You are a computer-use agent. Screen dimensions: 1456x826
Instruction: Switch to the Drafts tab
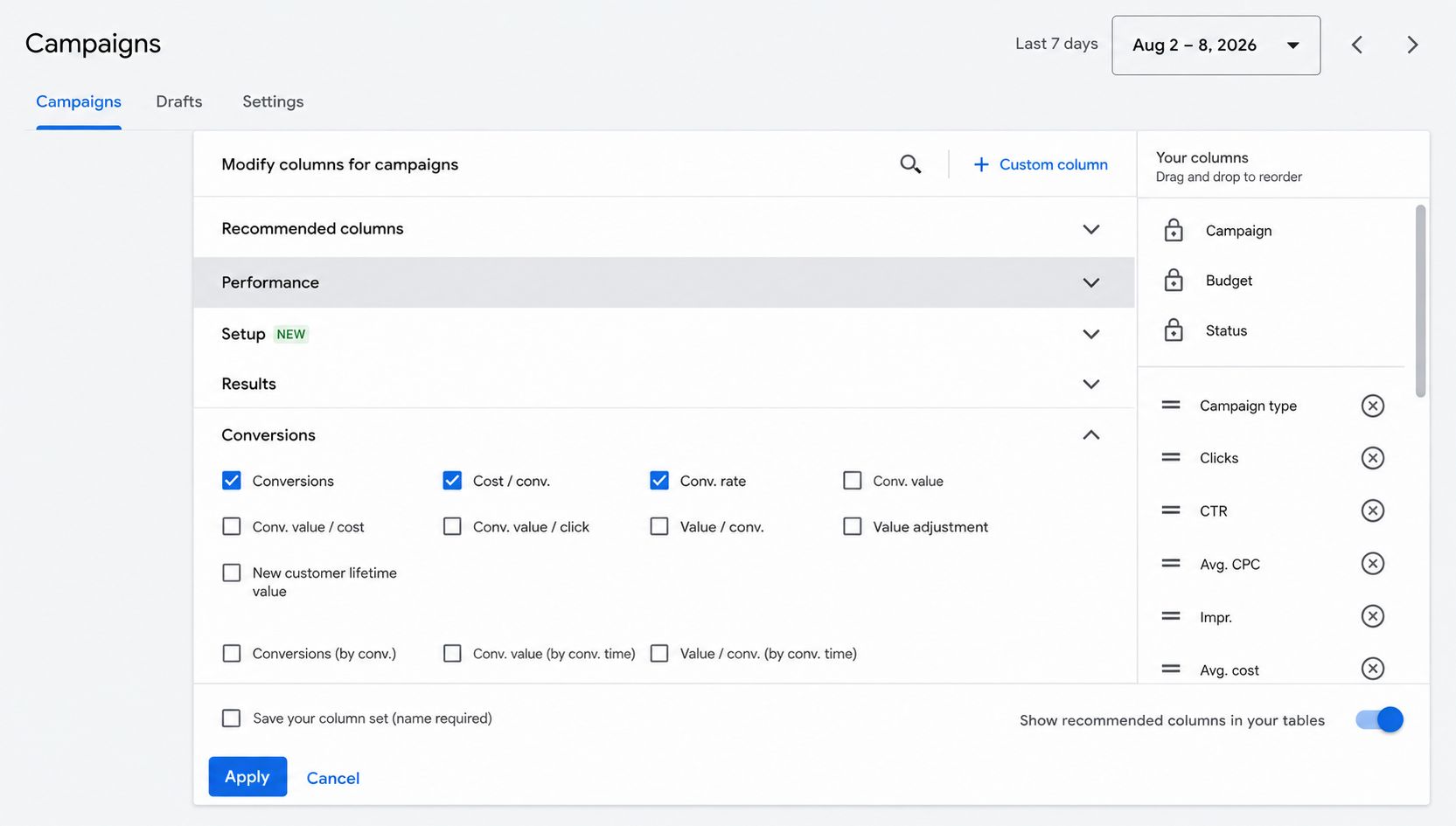pos(179,101)
